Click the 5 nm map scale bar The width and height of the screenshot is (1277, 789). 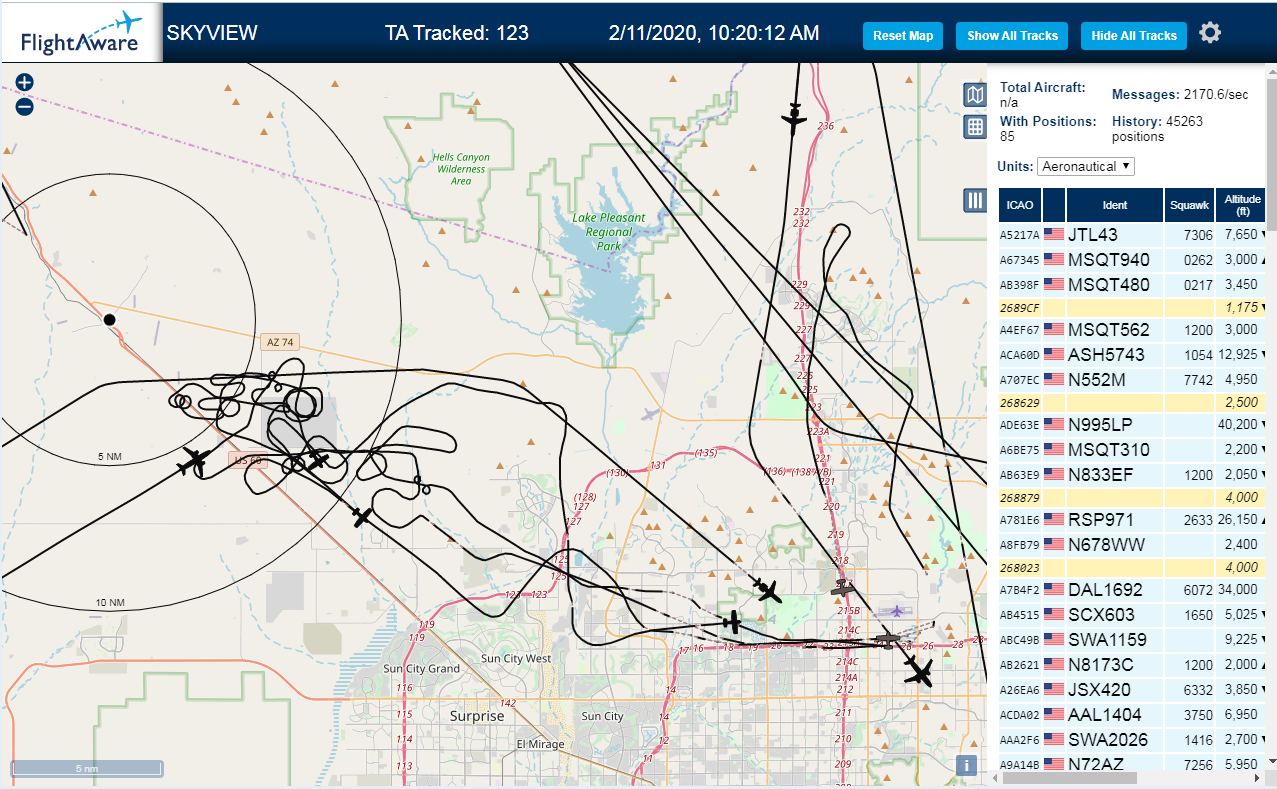coord(86,768)
